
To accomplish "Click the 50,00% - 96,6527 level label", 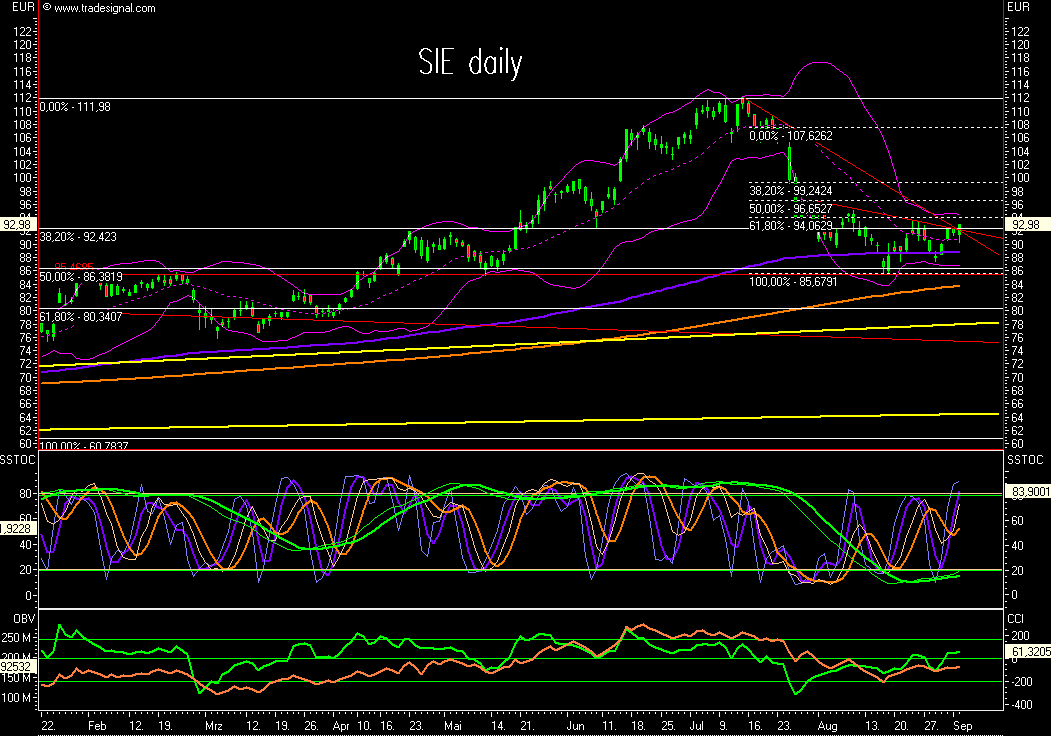I will pos(792,208).
